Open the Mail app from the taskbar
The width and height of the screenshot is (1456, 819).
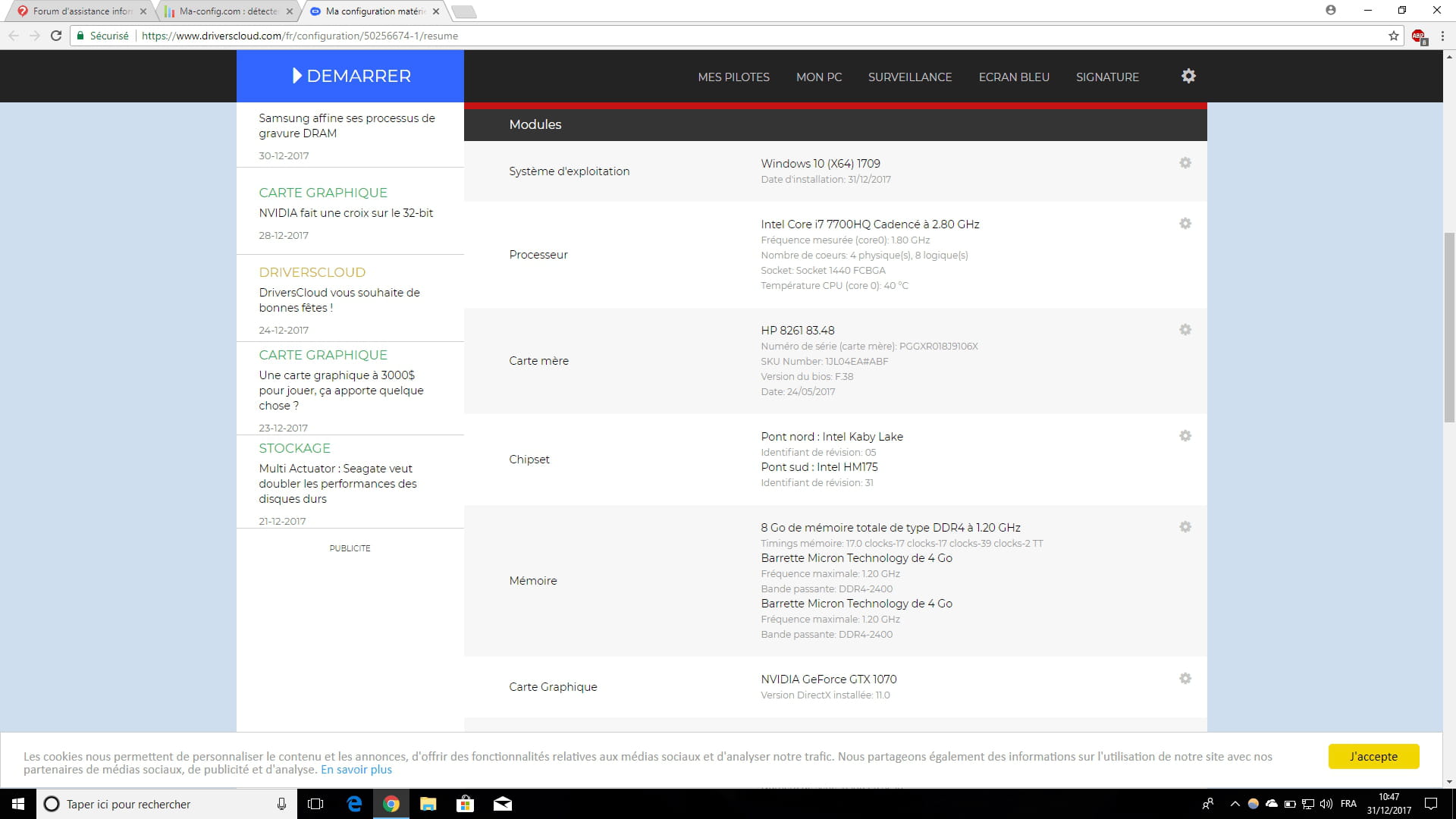503,804
